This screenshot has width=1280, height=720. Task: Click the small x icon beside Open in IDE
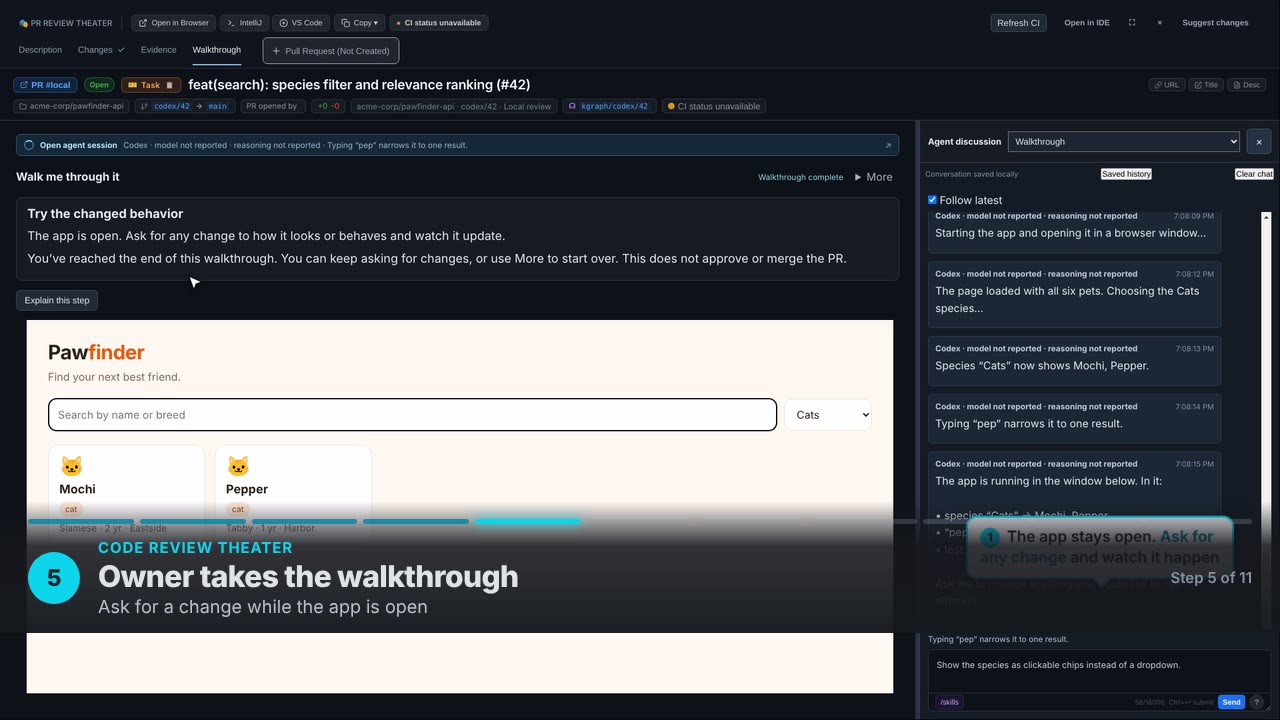[x=1160, y=23]
